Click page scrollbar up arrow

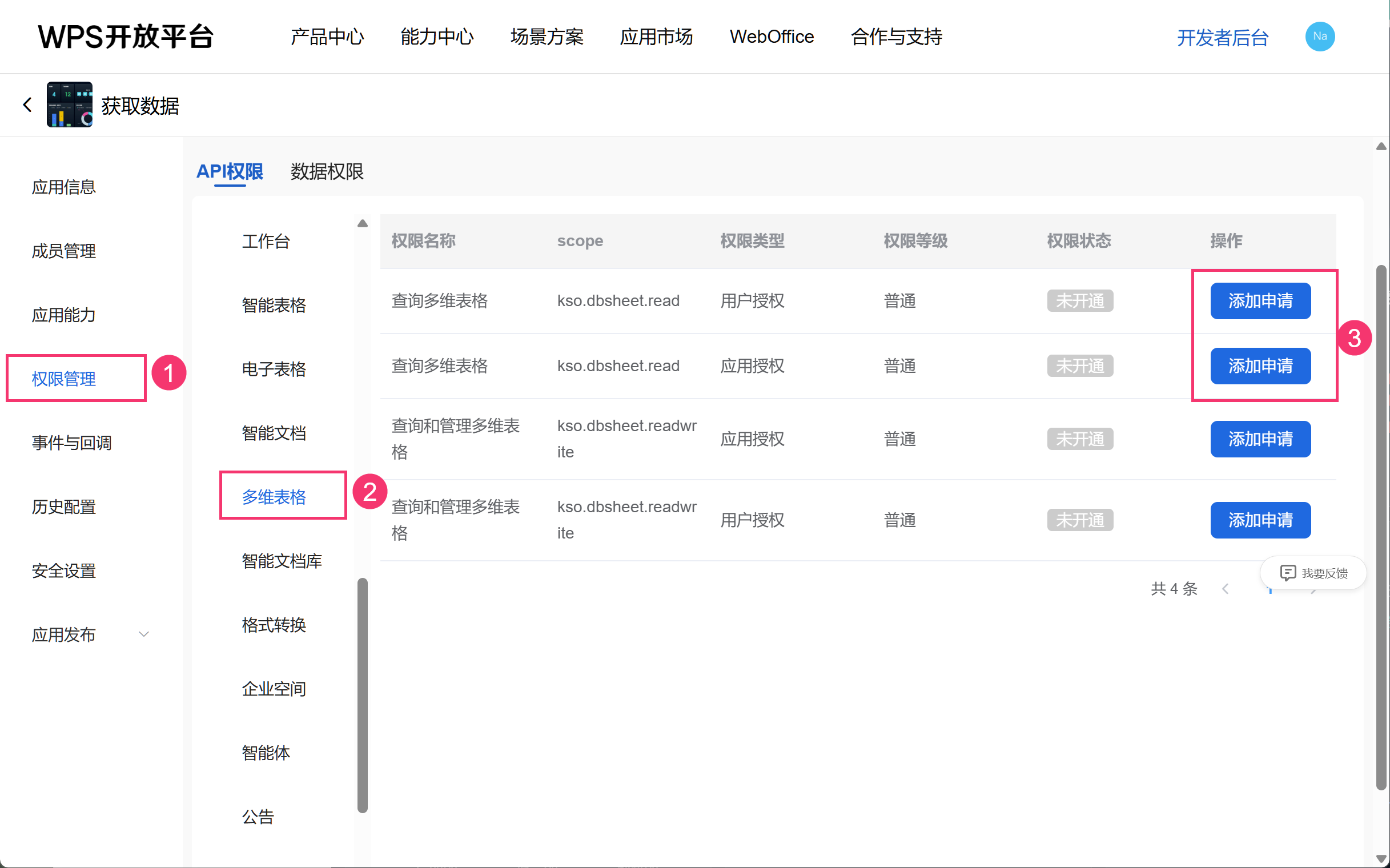tap(1381, 147)
